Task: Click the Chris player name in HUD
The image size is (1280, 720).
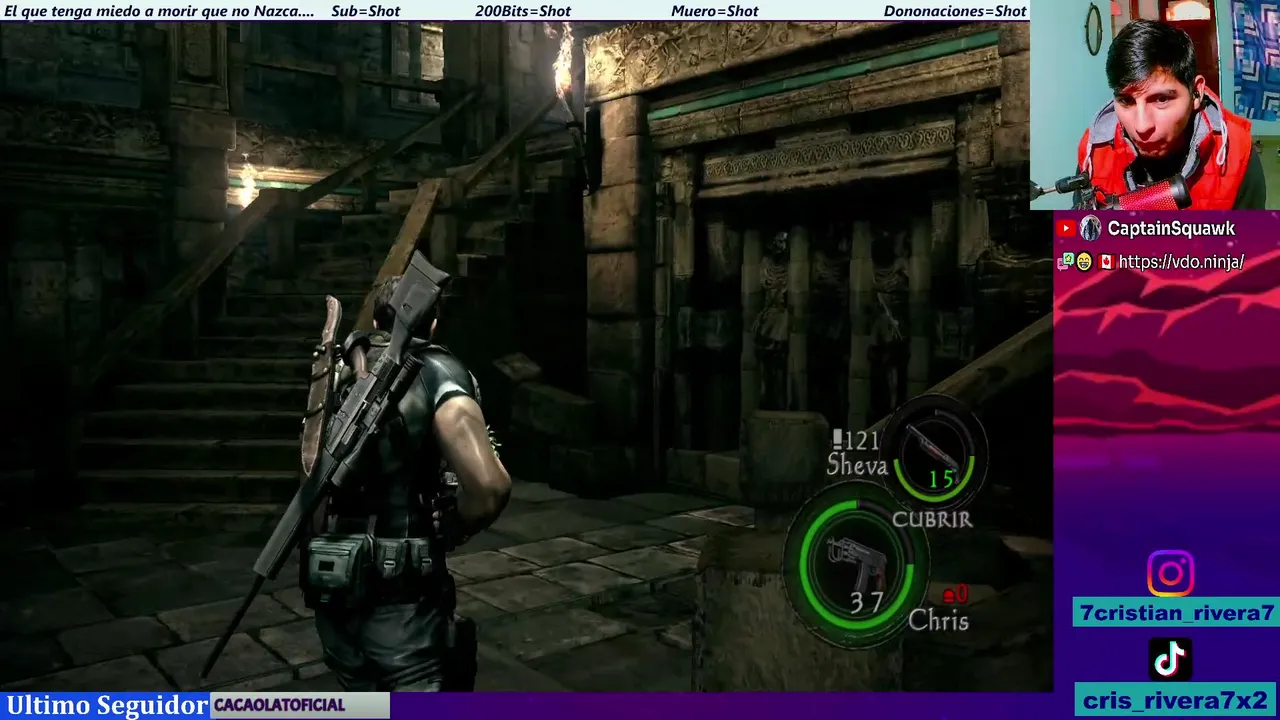Action: (x=938, y=621)
